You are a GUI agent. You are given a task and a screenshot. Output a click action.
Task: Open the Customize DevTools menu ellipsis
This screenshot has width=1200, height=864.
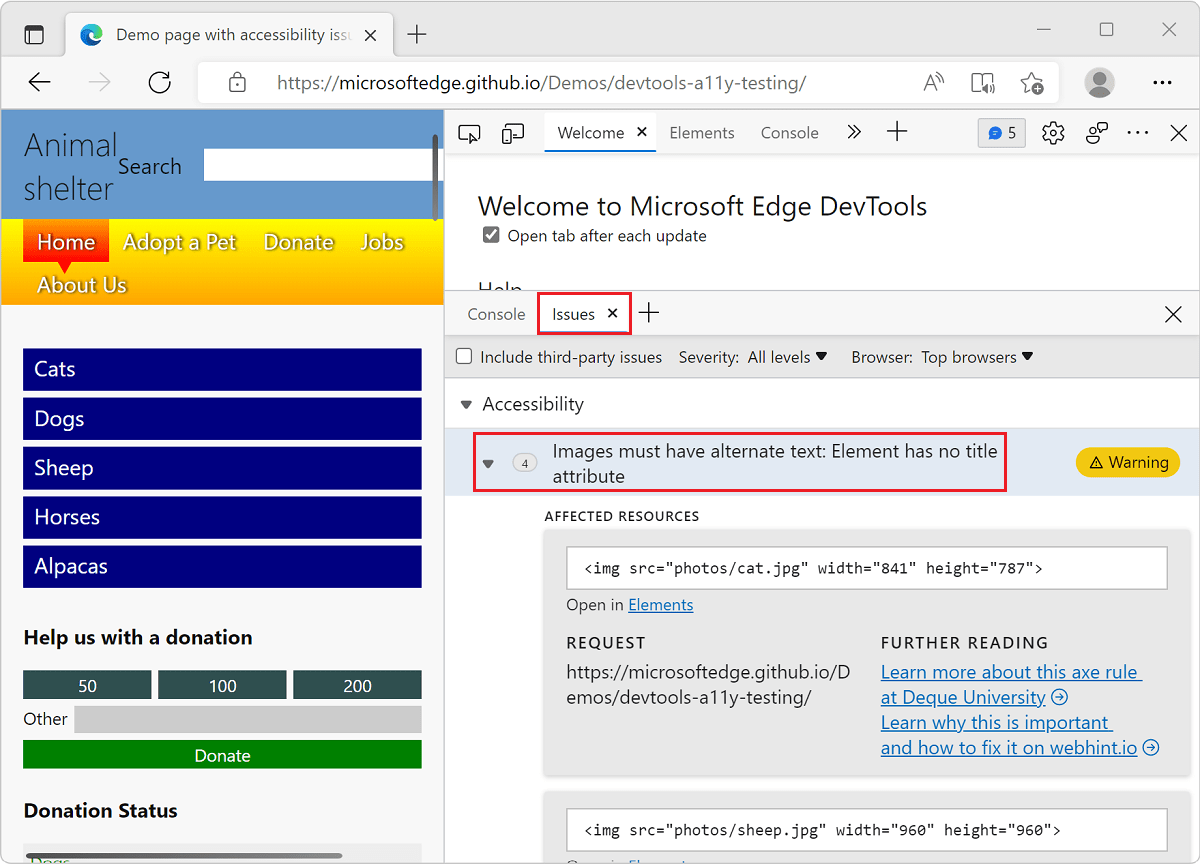[x=1138, y=132]
